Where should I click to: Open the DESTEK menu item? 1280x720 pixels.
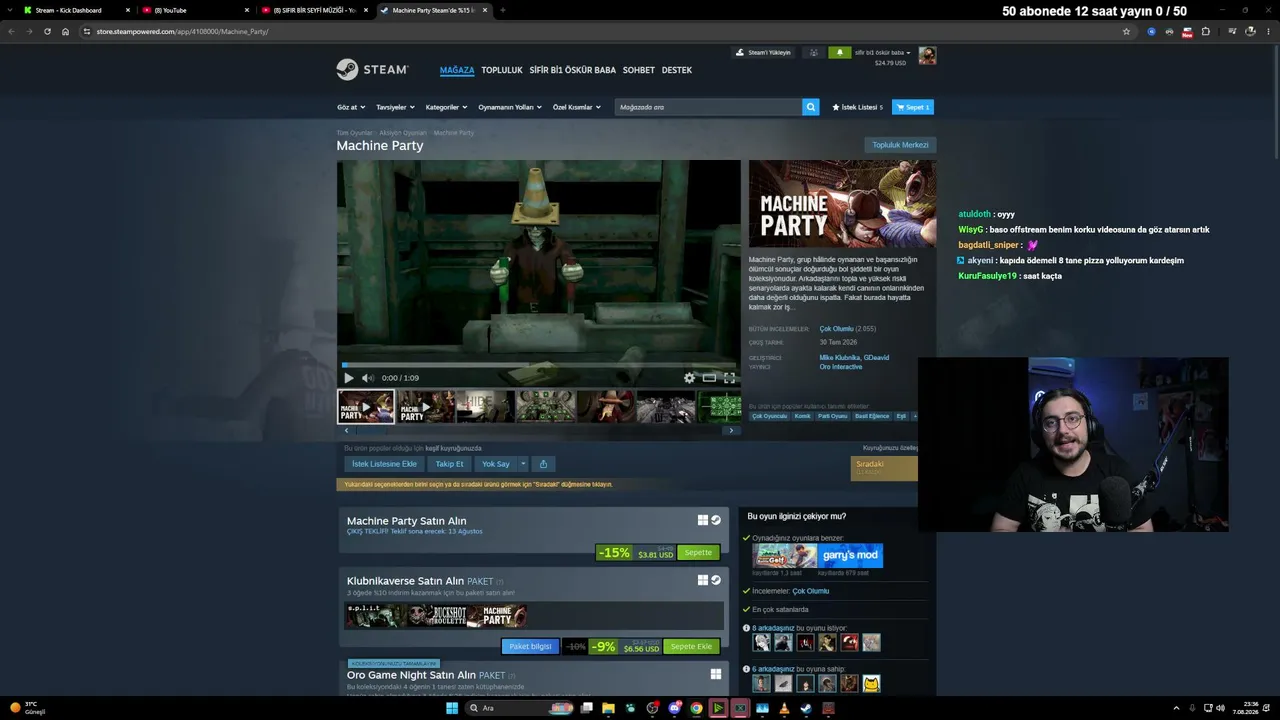tap(677, 70)
